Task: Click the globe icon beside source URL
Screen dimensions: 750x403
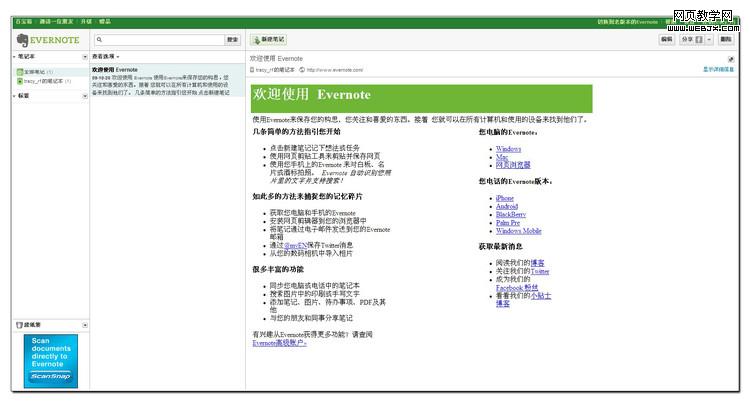Action: tap(303, 70)
